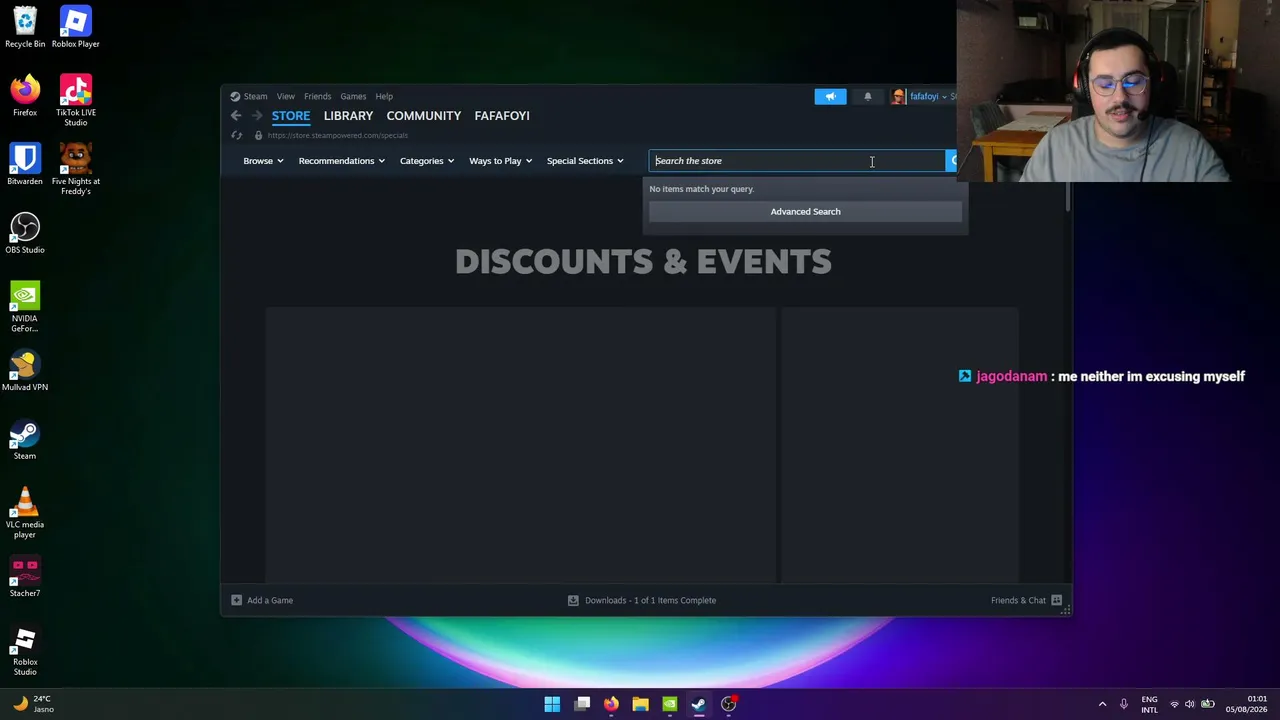The image size is (1280, 720).
Task: Open Task View on the taskbar
Action: pos(582,704)
